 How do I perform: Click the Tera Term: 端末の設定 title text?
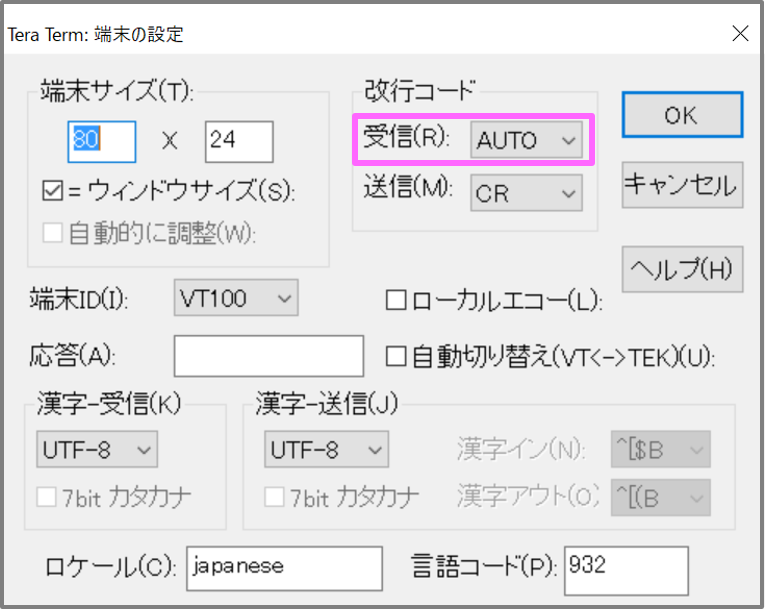pos(96,34)
